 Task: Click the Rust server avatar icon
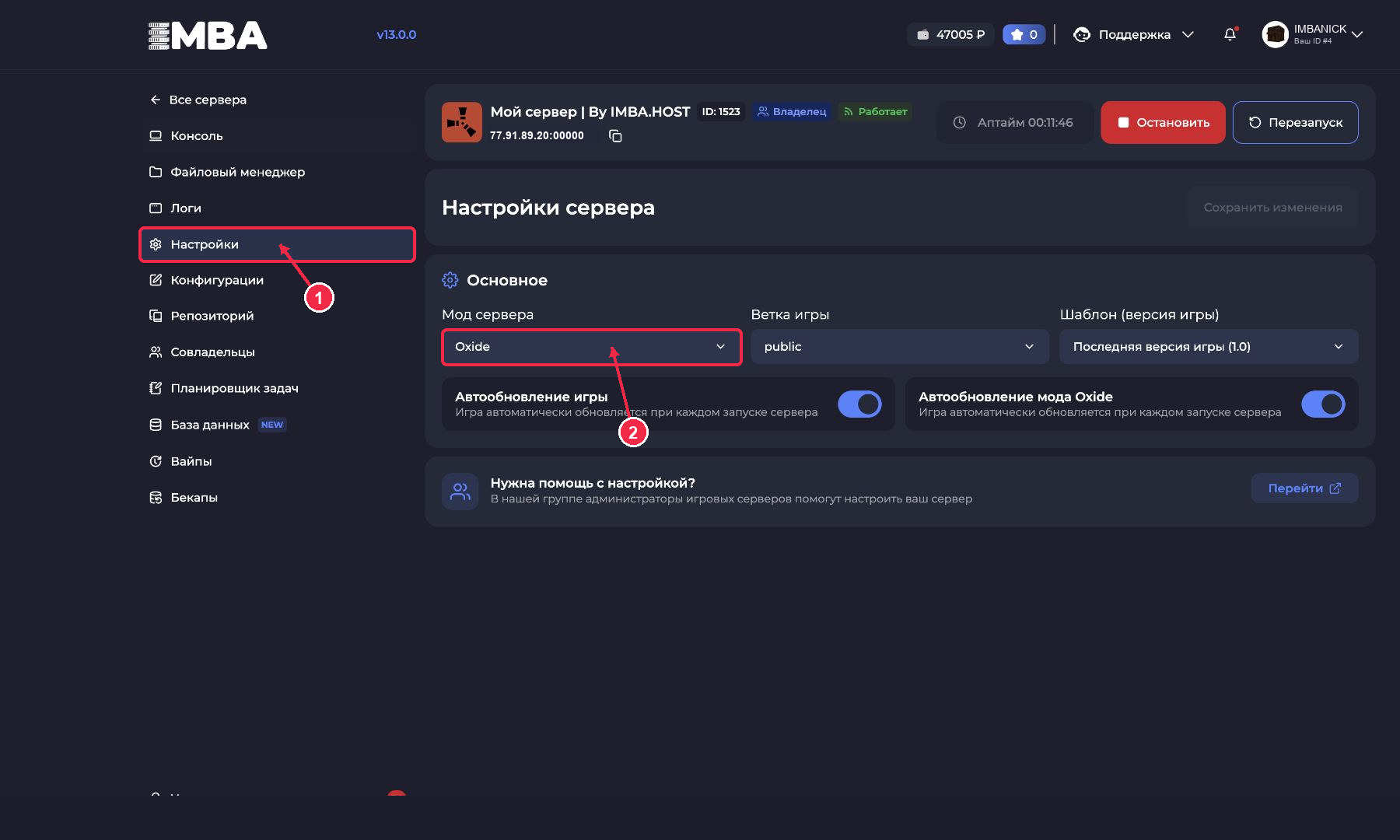(x=462, y=122)
